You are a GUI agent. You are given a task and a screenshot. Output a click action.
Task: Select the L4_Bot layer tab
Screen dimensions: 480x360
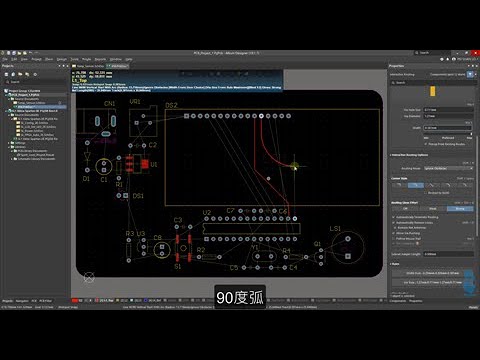[152, 300]
